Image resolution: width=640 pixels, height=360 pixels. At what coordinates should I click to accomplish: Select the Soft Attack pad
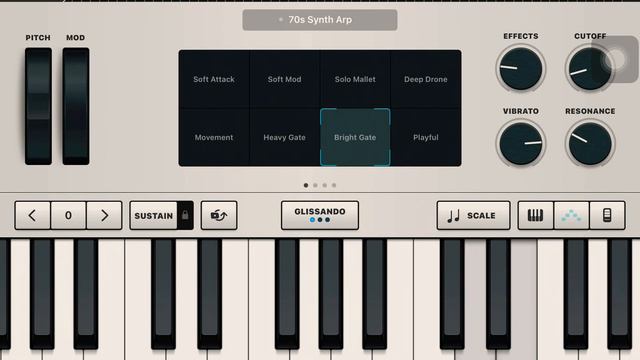point(214,79)
